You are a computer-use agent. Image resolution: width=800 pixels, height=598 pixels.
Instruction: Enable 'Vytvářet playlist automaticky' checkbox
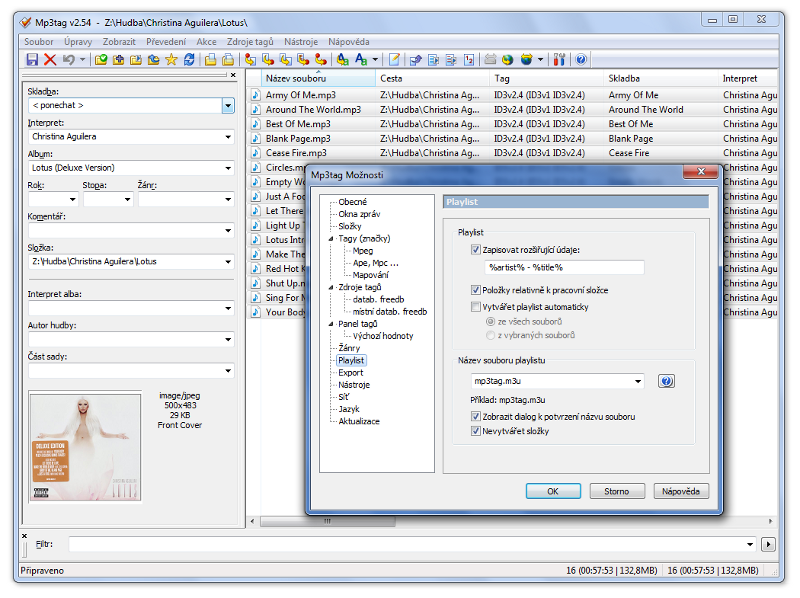[x=476, y=307]
